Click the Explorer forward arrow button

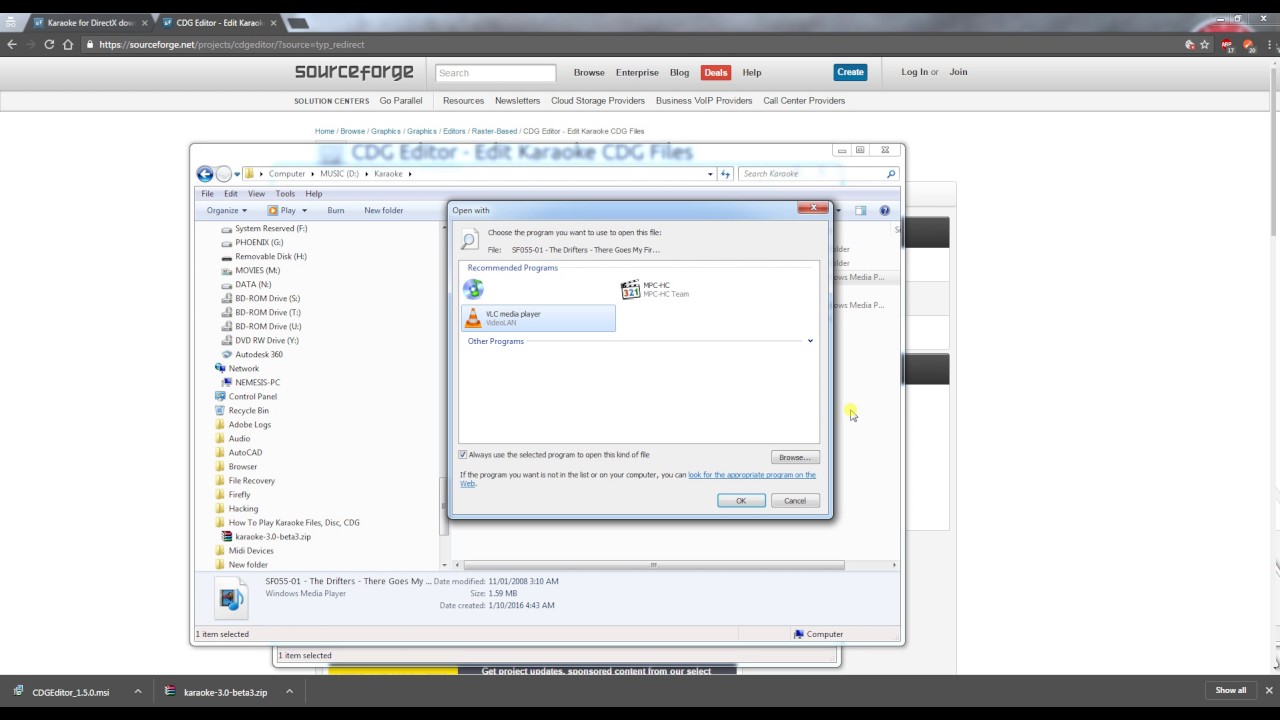tap(224, 174)
